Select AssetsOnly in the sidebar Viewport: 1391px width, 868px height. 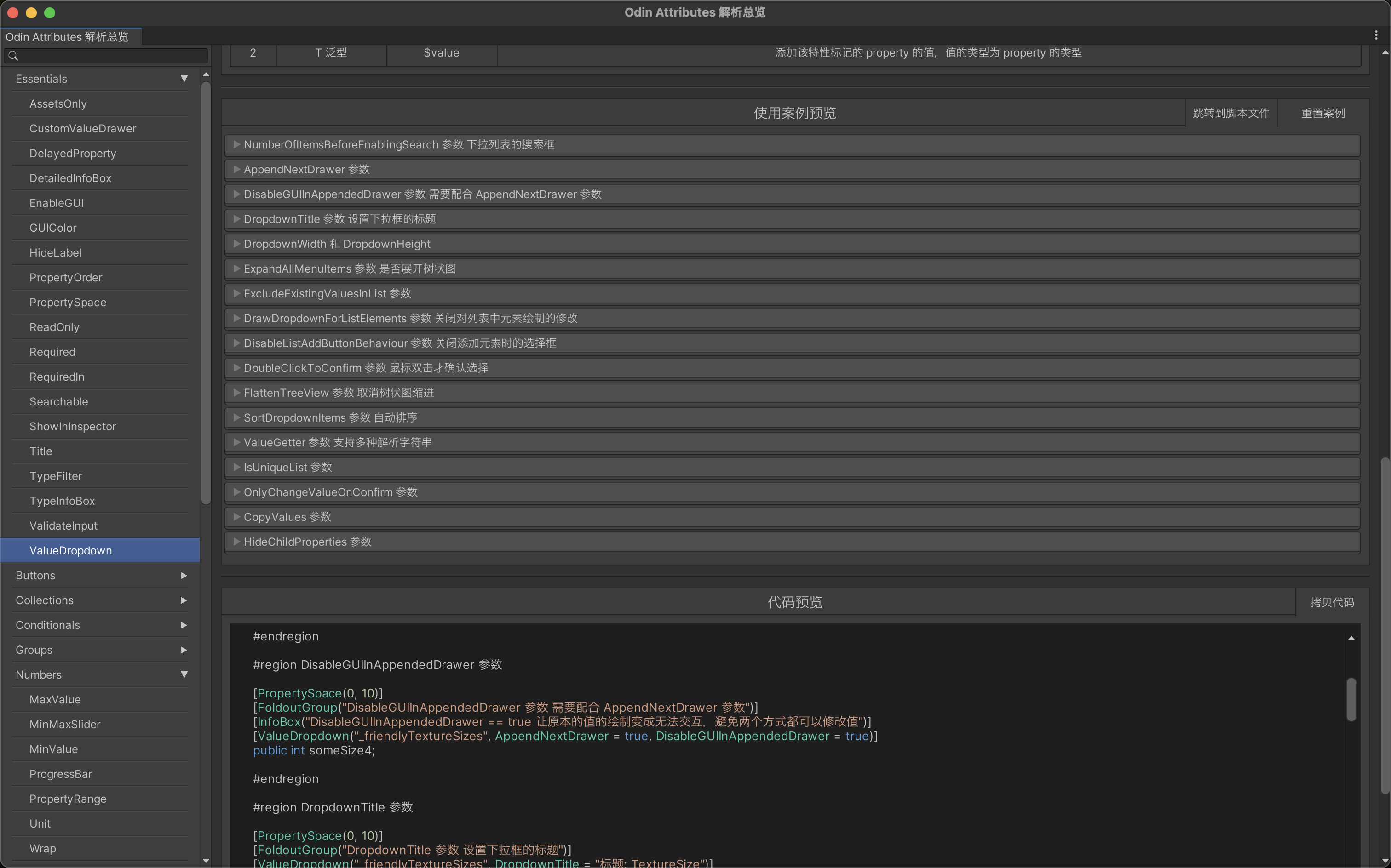pos(100,104)
